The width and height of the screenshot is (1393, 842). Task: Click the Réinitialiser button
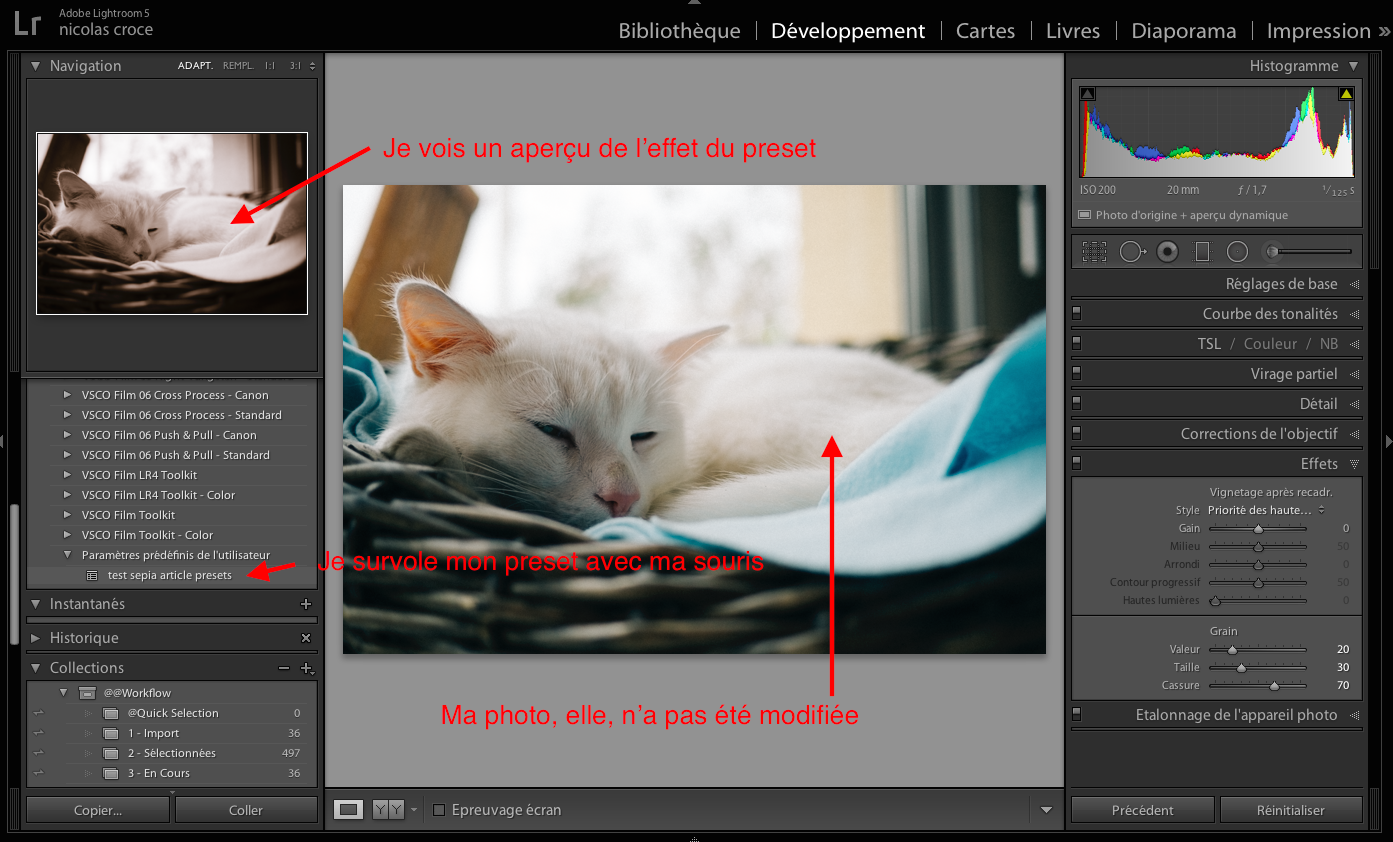(x=1290, y=810)
